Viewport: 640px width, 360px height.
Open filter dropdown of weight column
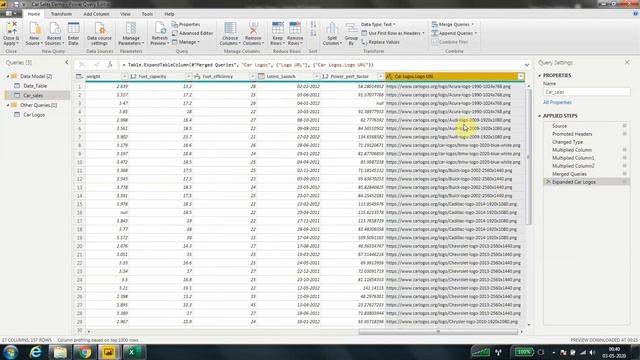[124, 76]
